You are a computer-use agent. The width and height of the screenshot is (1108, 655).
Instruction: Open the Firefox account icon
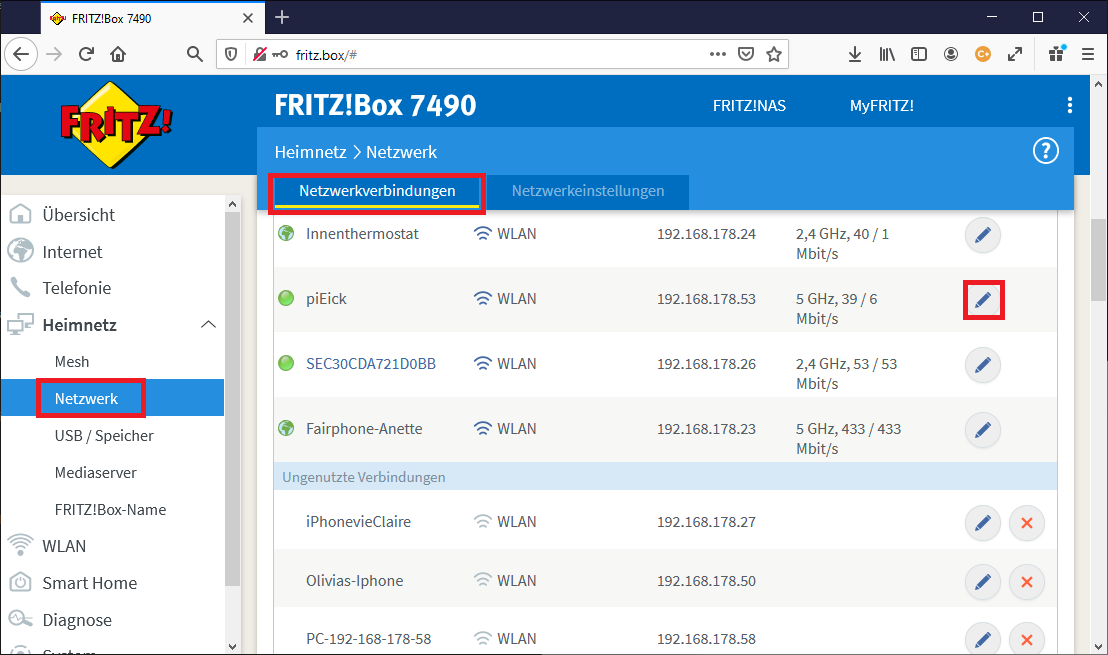[950, 54]
